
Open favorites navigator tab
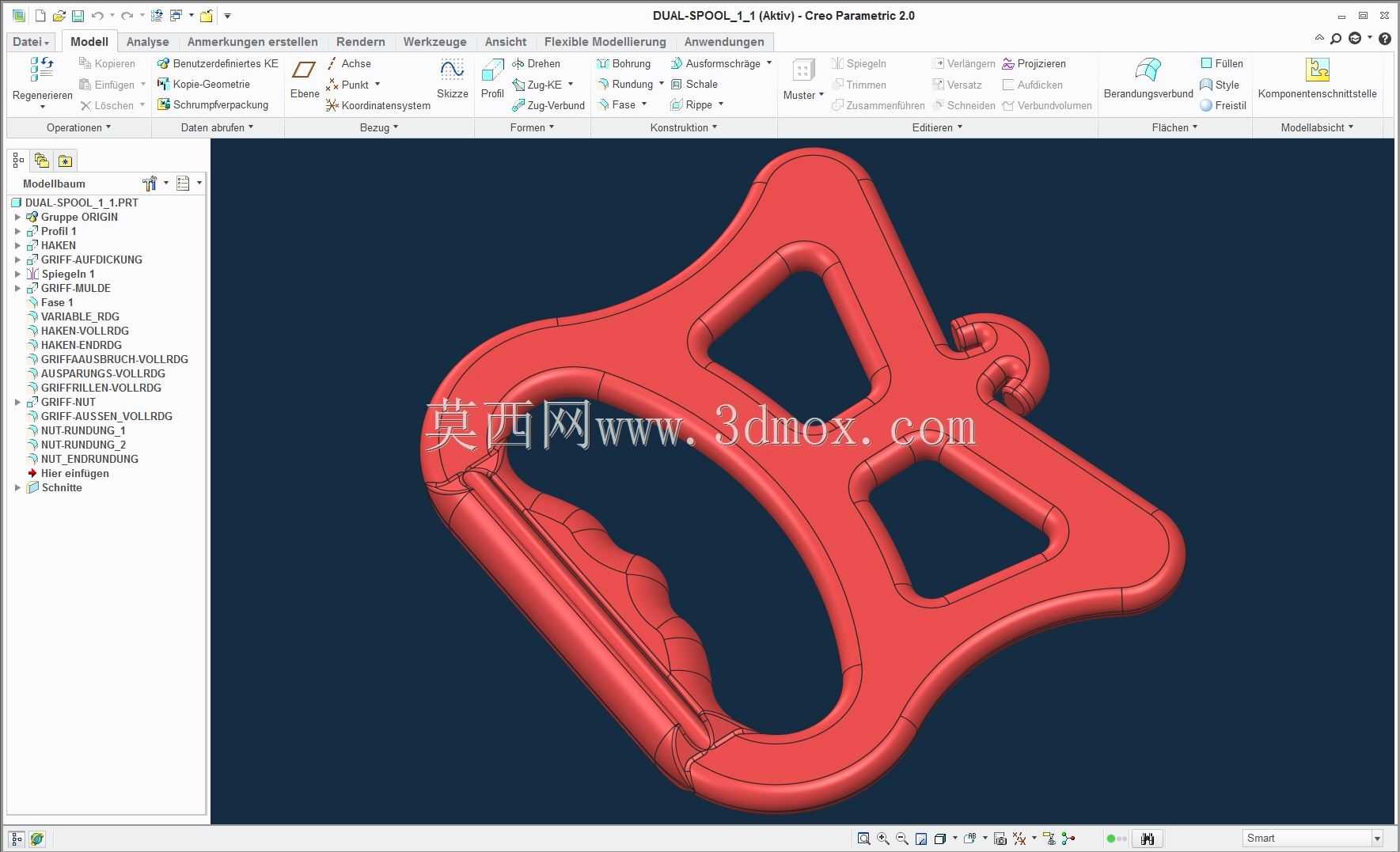click(x=65, y=161)
